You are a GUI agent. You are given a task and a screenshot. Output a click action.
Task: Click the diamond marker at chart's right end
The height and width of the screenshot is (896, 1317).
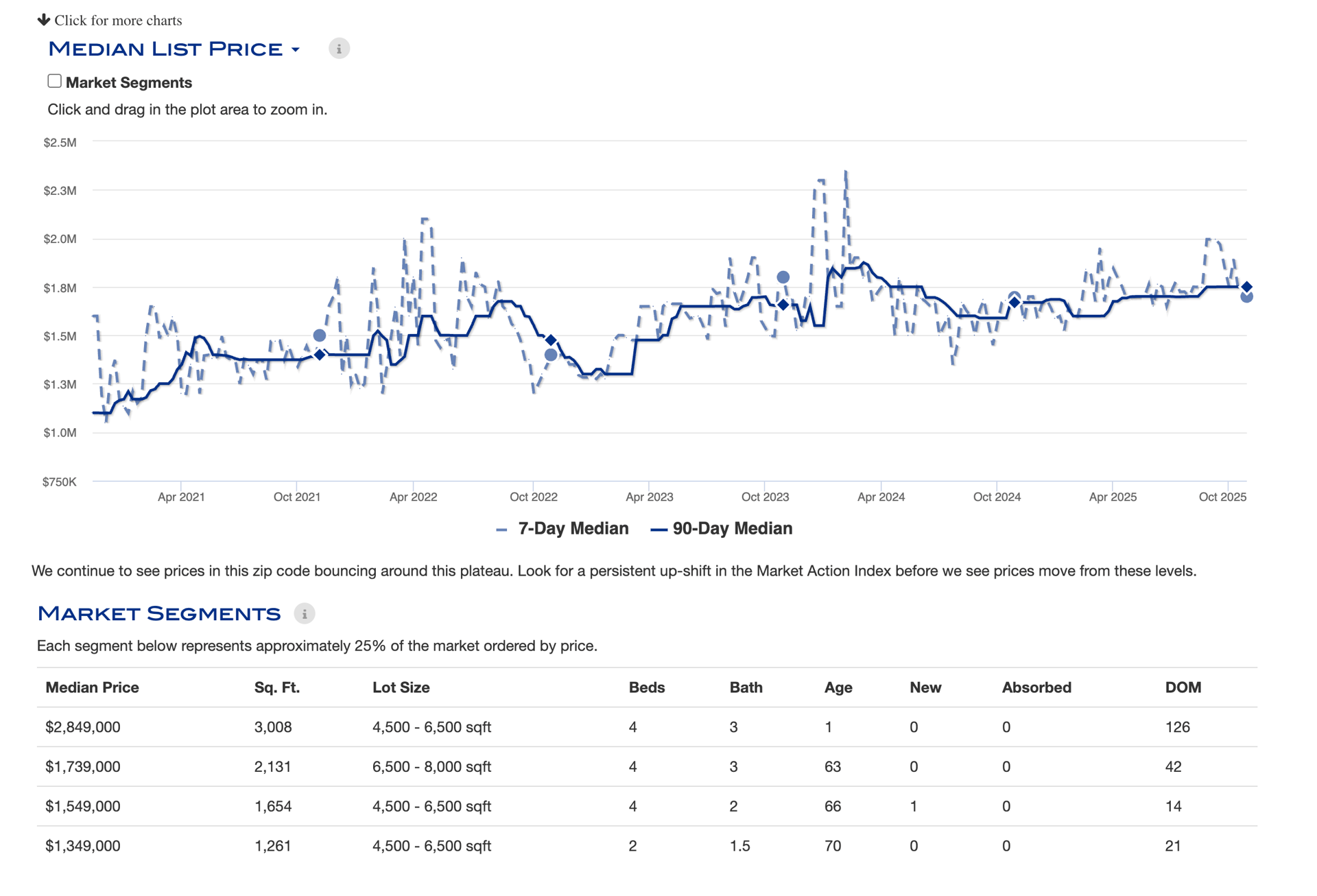pos(1247,287)
